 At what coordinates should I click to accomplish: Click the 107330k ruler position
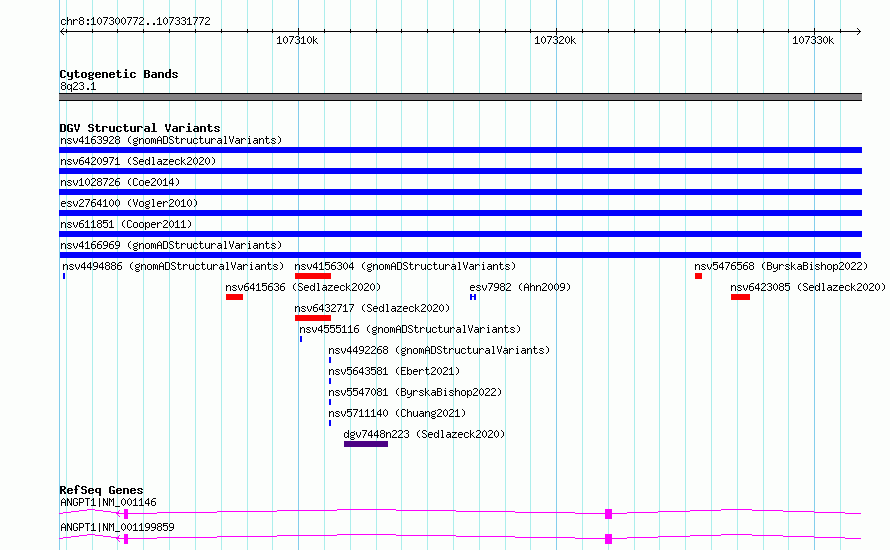813,40
